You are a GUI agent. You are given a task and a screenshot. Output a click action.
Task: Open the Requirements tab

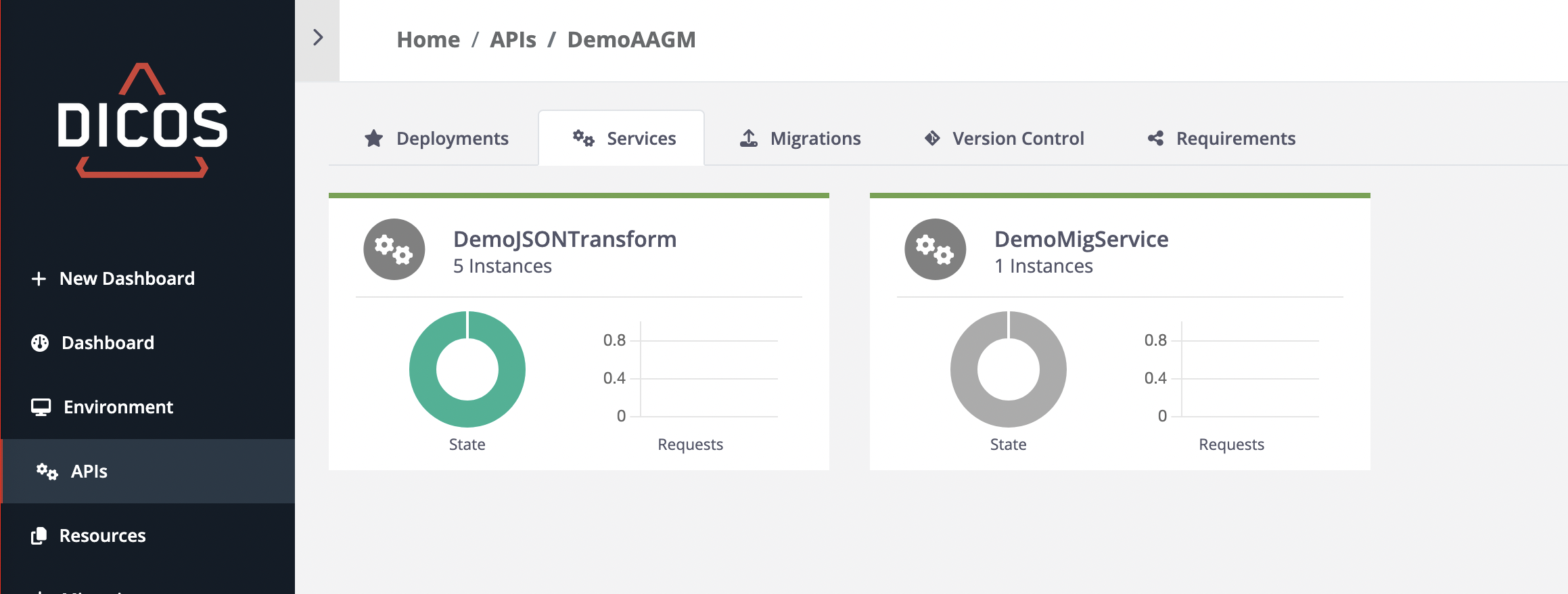pos(1222,139)
